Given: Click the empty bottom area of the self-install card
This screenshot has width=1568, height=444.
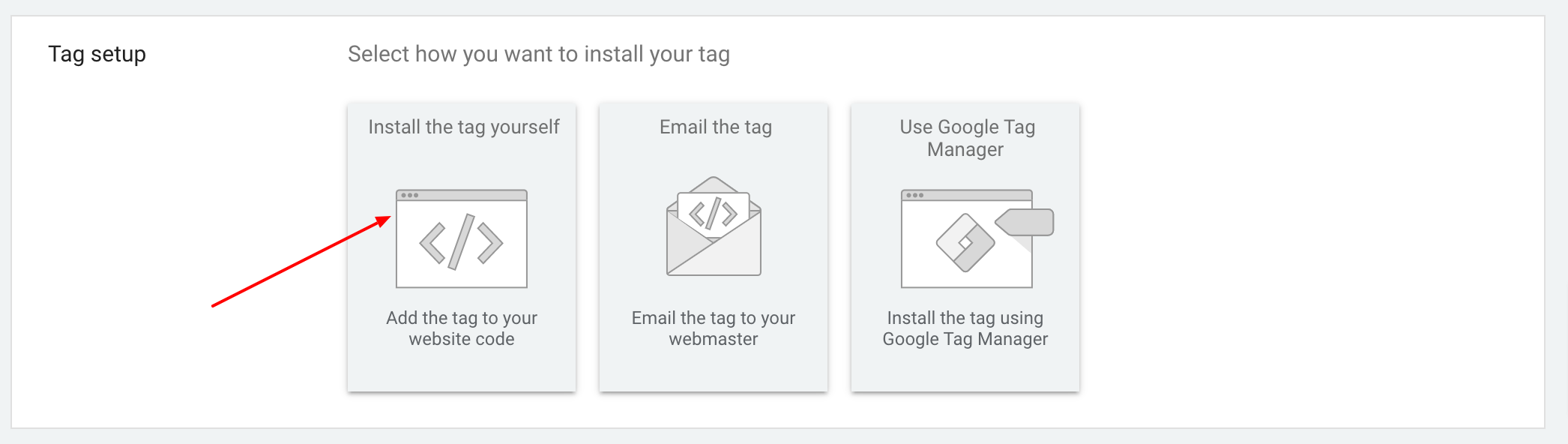Looking at the screenshot, I should [462, 371].
